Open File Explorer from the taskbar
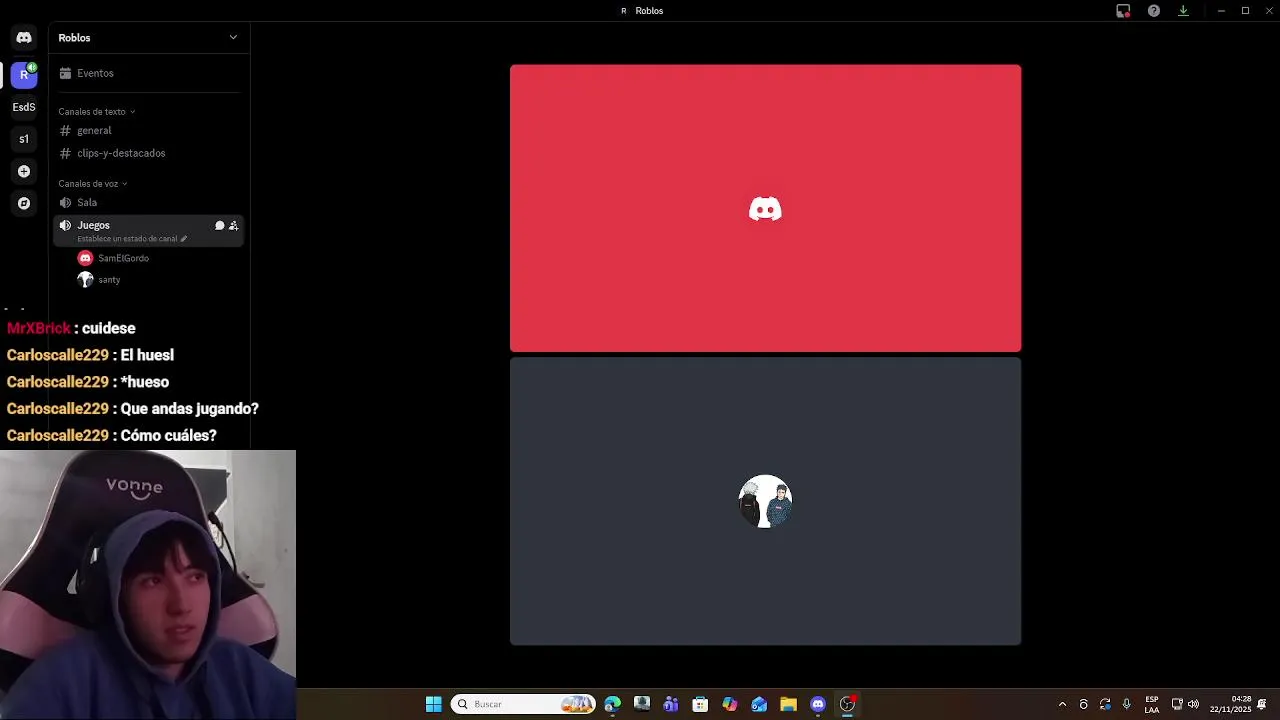The height and width of the screenshot is (720, 1280). [x=788, y=704]
